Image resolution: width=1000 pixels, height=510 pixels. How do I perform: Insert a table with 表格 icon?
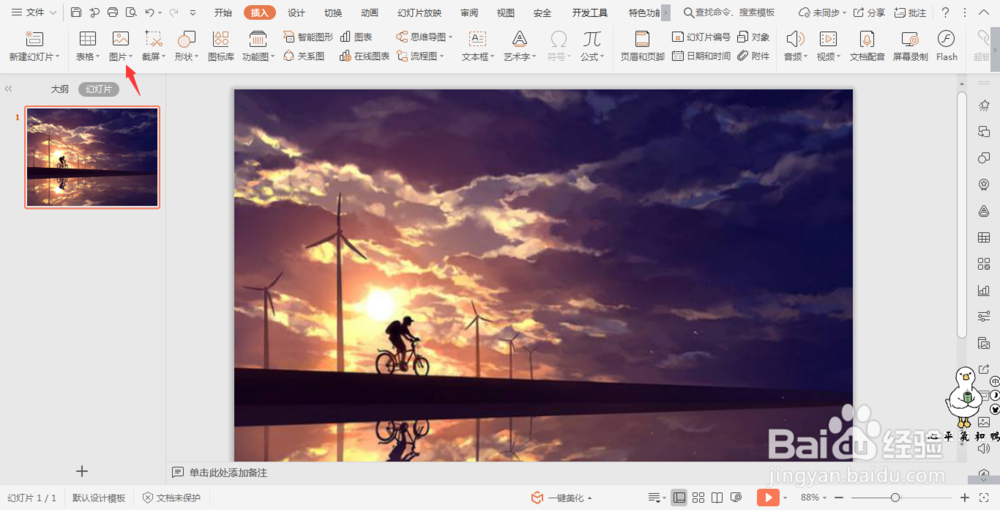[x=87, y=39]
